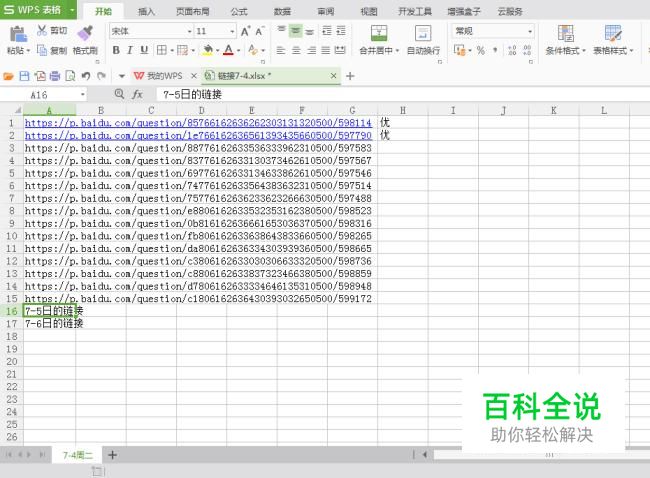Viewport: 650px width, 478px height.
Task: Switch to the 审阅 ribbon tab
Action: [326, 11]
